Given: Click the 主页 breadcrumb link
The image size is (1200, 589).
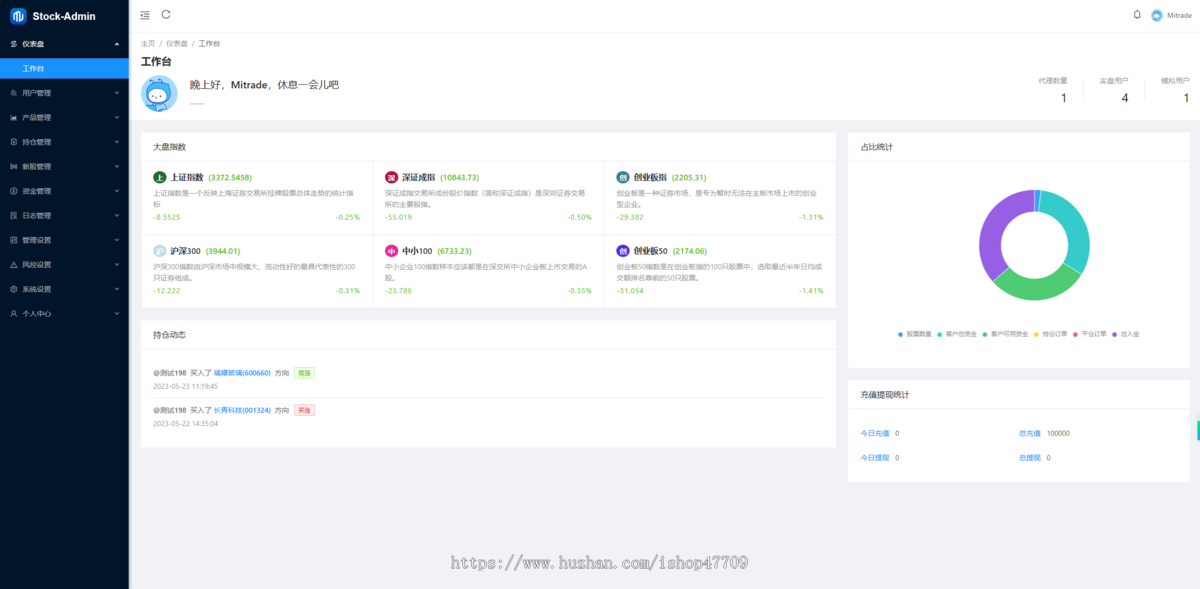Looking at the screenshot, I should [148, 44].
